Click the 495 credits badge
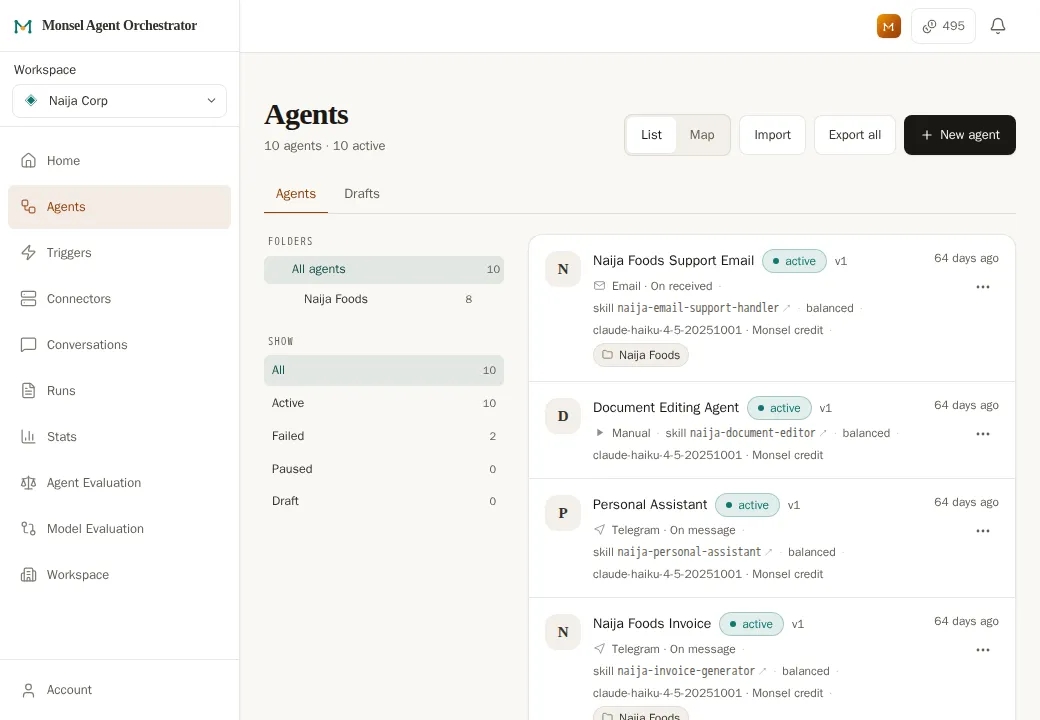 [x=943, y=26]
